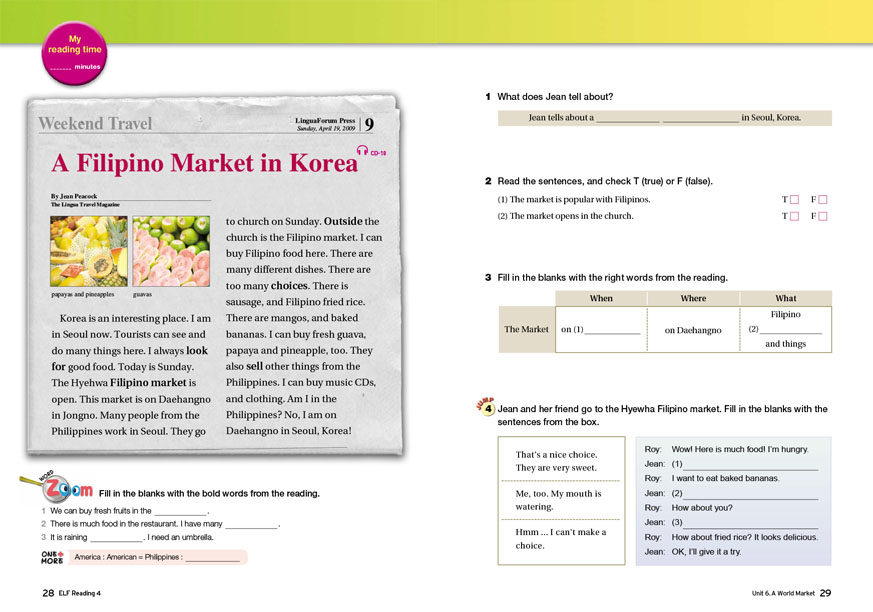Click the Word Zoom magnifier icon
The width and height of the screenshot is (873, 612).
(x=46, y=484)
